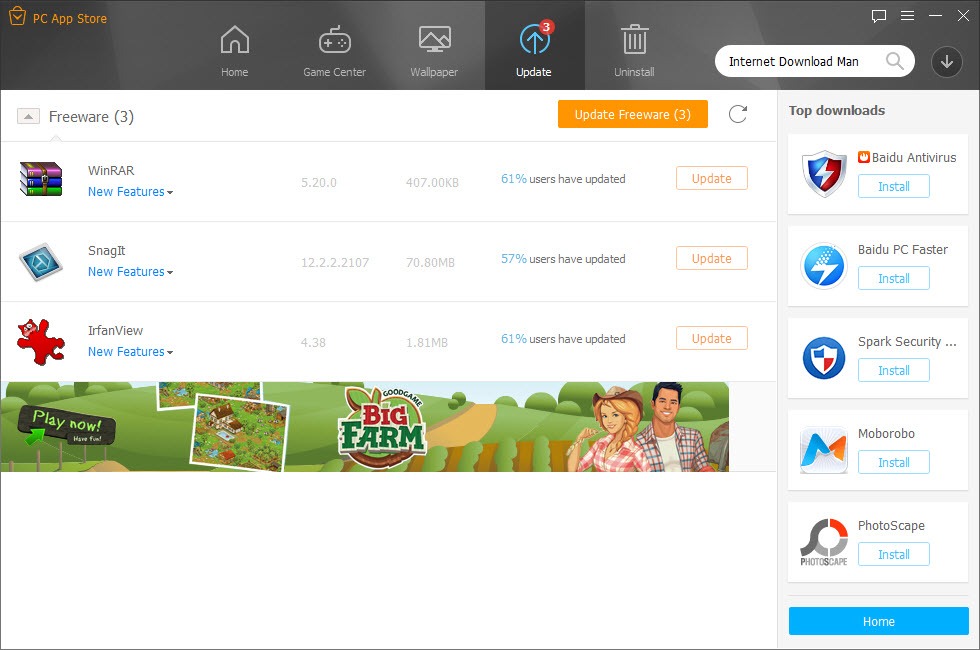Click the SnagIt name label
980x650 pixels.
107,251
